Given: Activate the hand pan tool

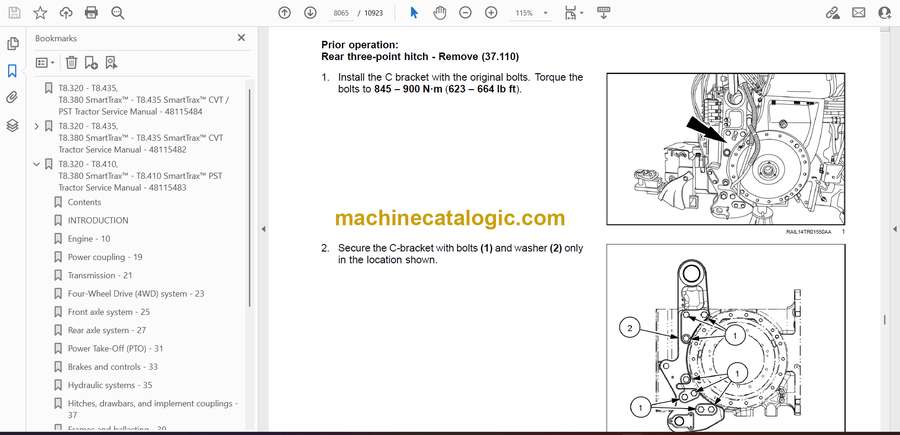Looking at the screenshot, I should 440,13.
